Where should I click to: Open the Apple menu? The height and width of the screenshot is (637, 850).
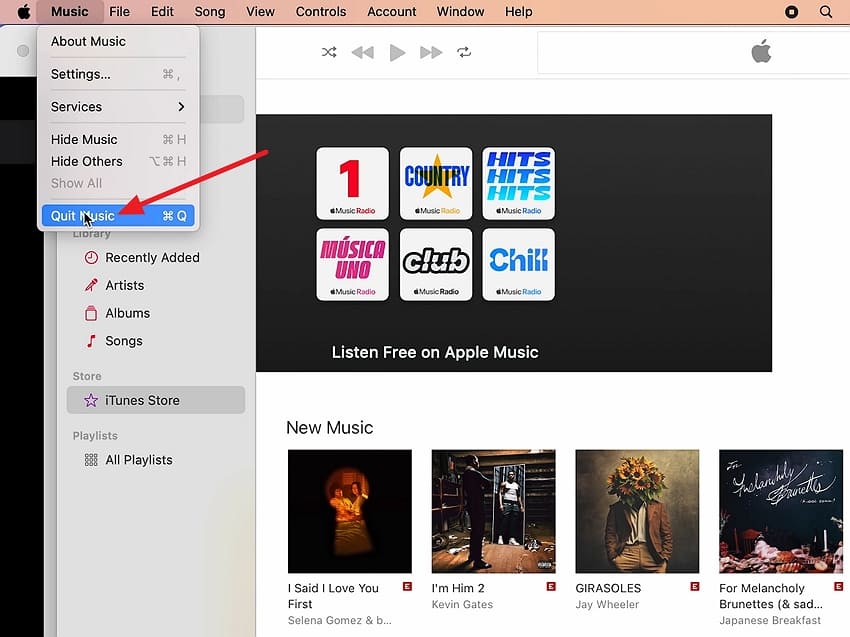click(24, 11)
